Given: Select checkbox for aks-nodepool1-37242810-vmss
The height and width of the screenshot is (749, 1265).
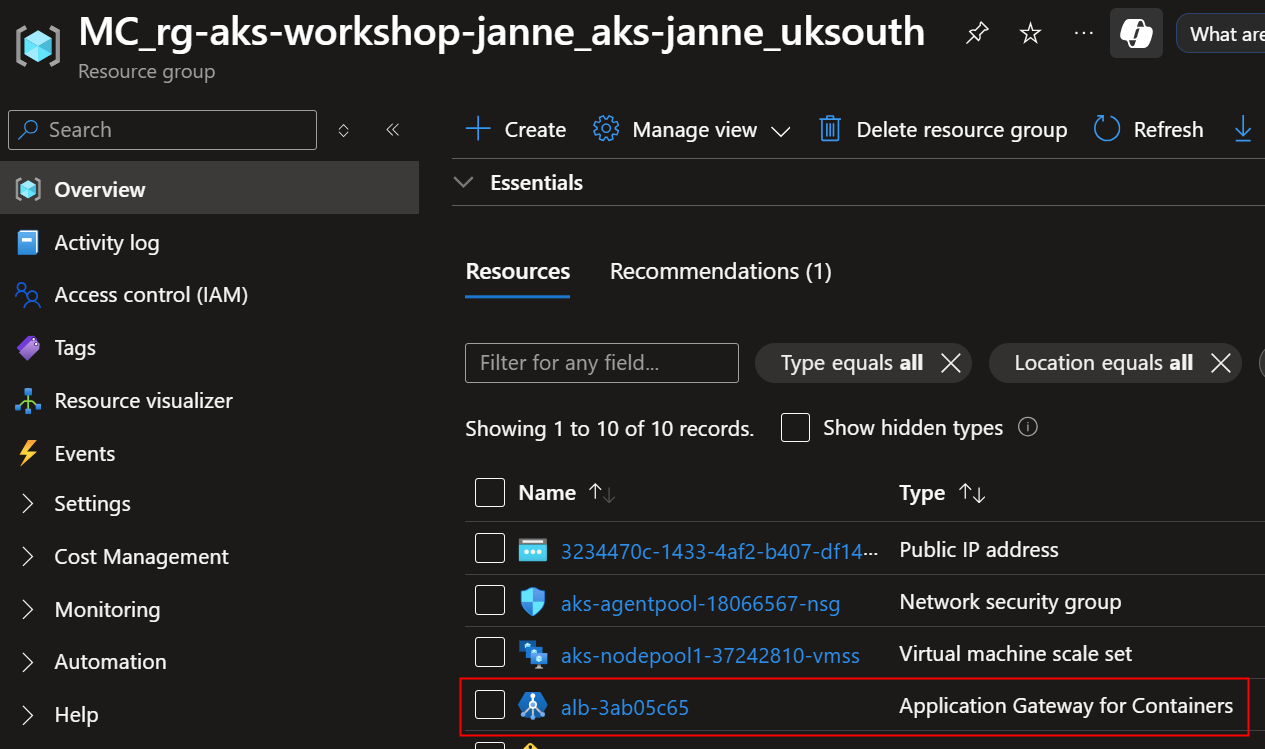Looking at the screenshot, I should [x=490, y=652].
